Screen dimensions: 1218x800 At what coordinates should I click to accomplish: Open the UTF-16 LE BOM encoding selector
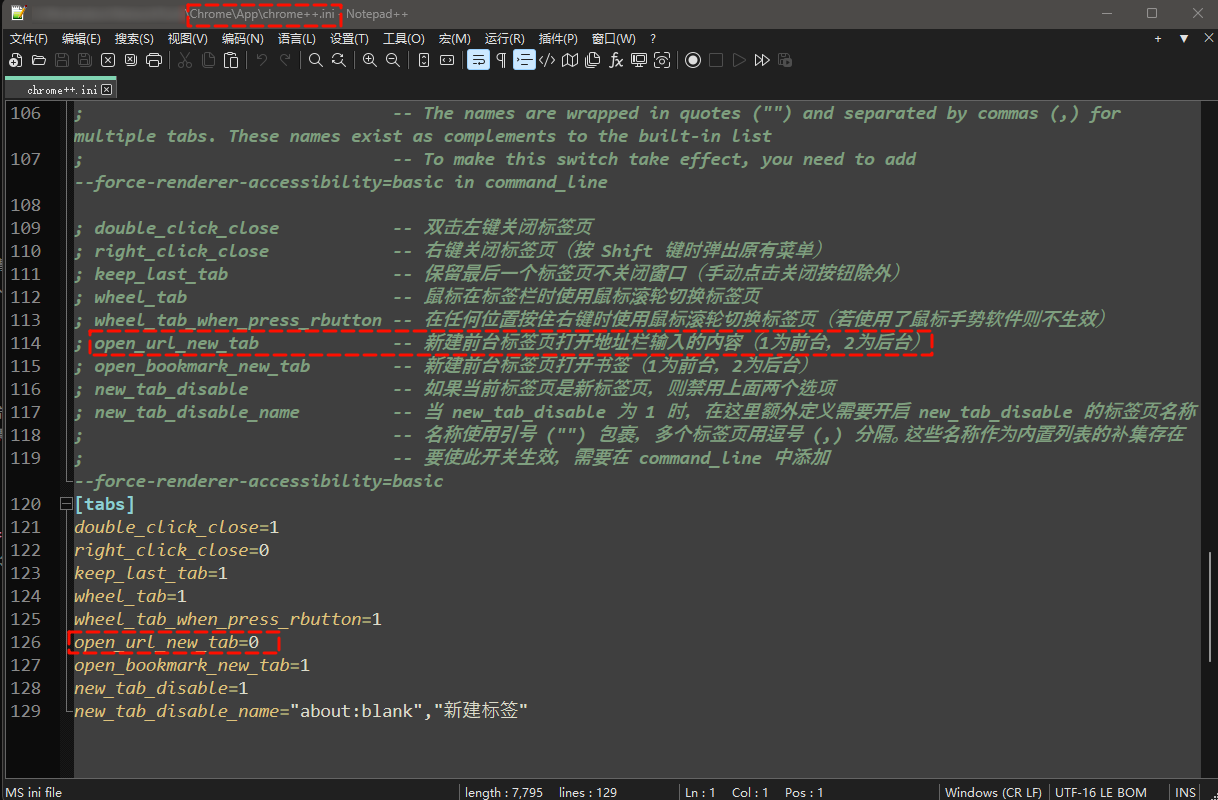tap(1100, 792)
